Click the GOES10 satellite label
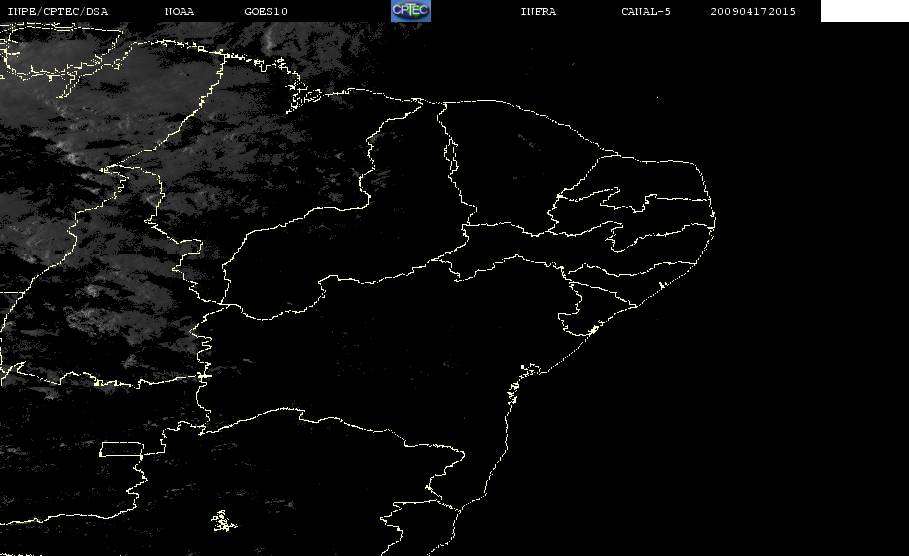The image size is (909, 556). (266, 12)
